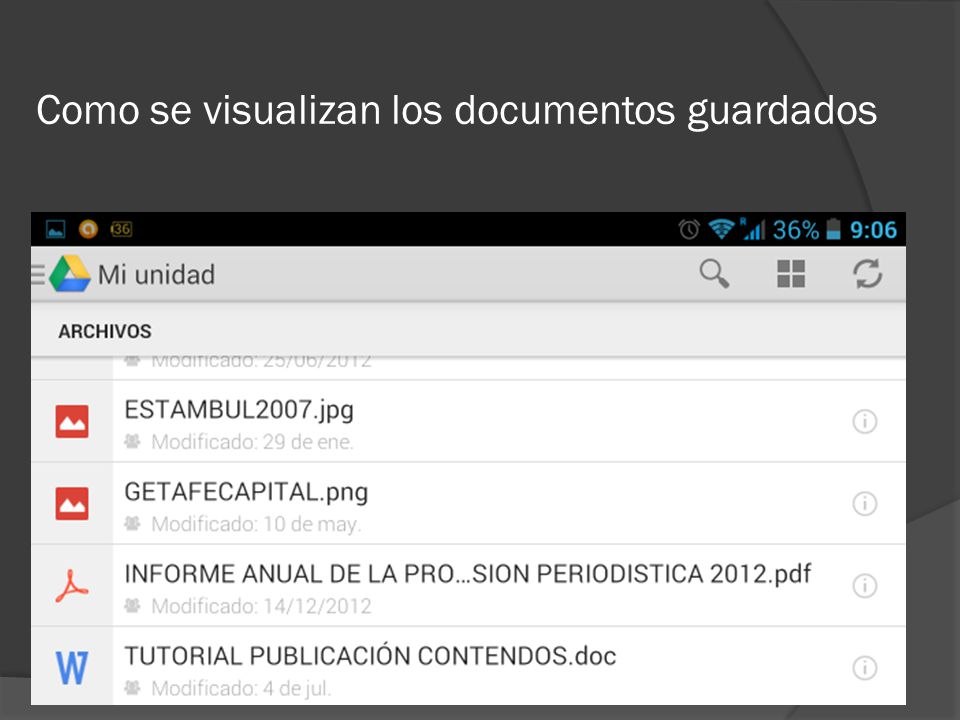Tap the PDF icon of INFORME ANUAL
This screenshot has height=720, width=960.
[x=72, y=586]
